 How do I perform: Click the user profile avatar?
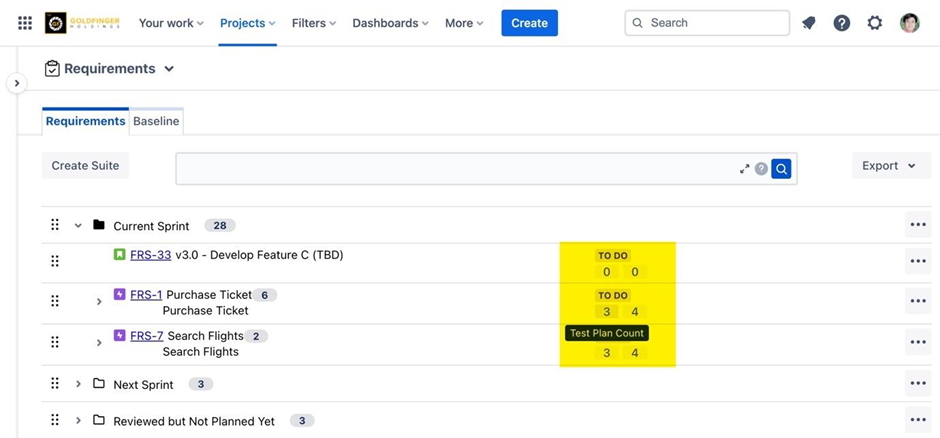pyautogui.click(x=909, y=23)
